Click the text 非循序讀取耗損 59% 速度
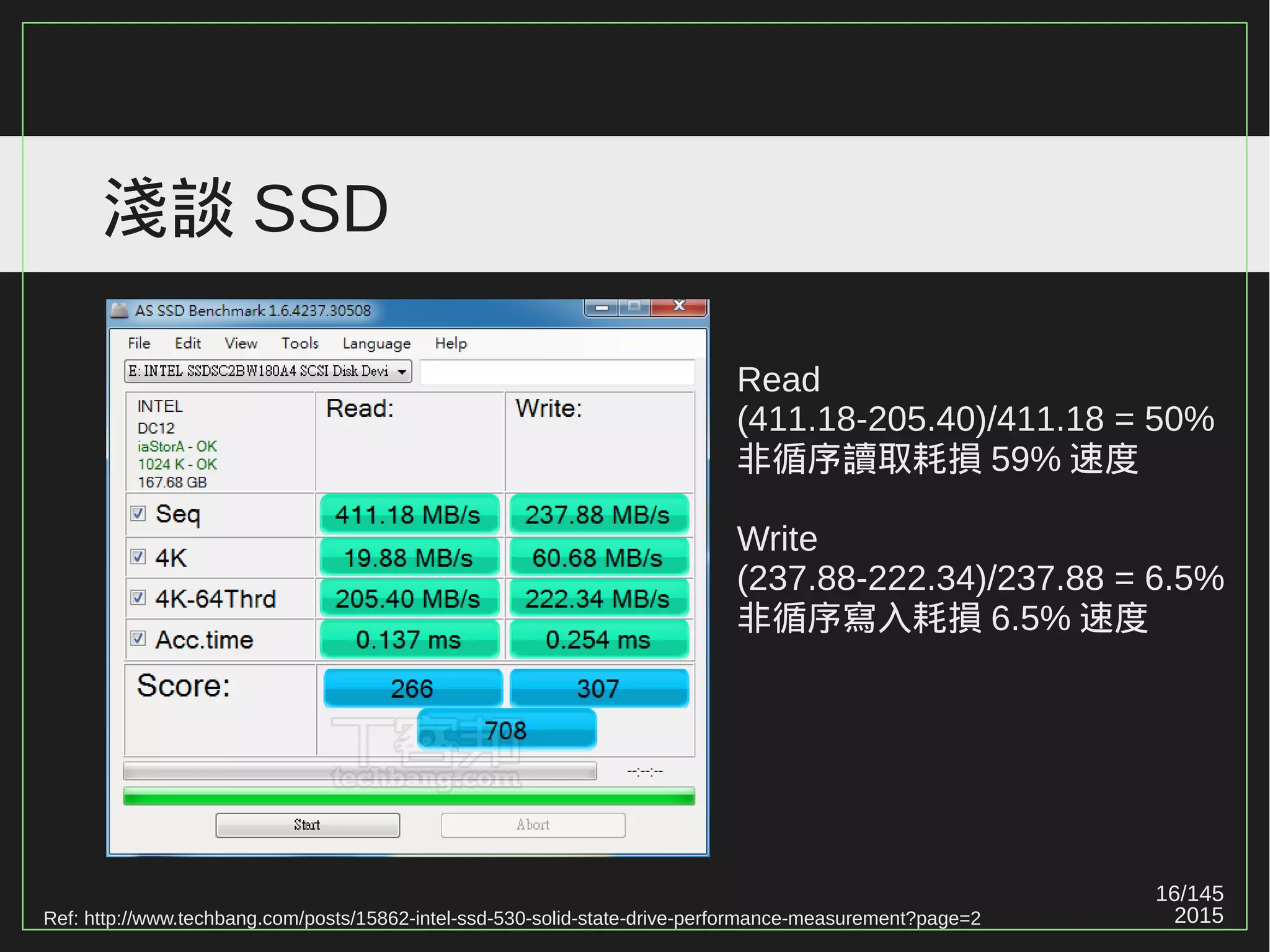This screenshot has height=952, width=1270. tap(938, 459)
